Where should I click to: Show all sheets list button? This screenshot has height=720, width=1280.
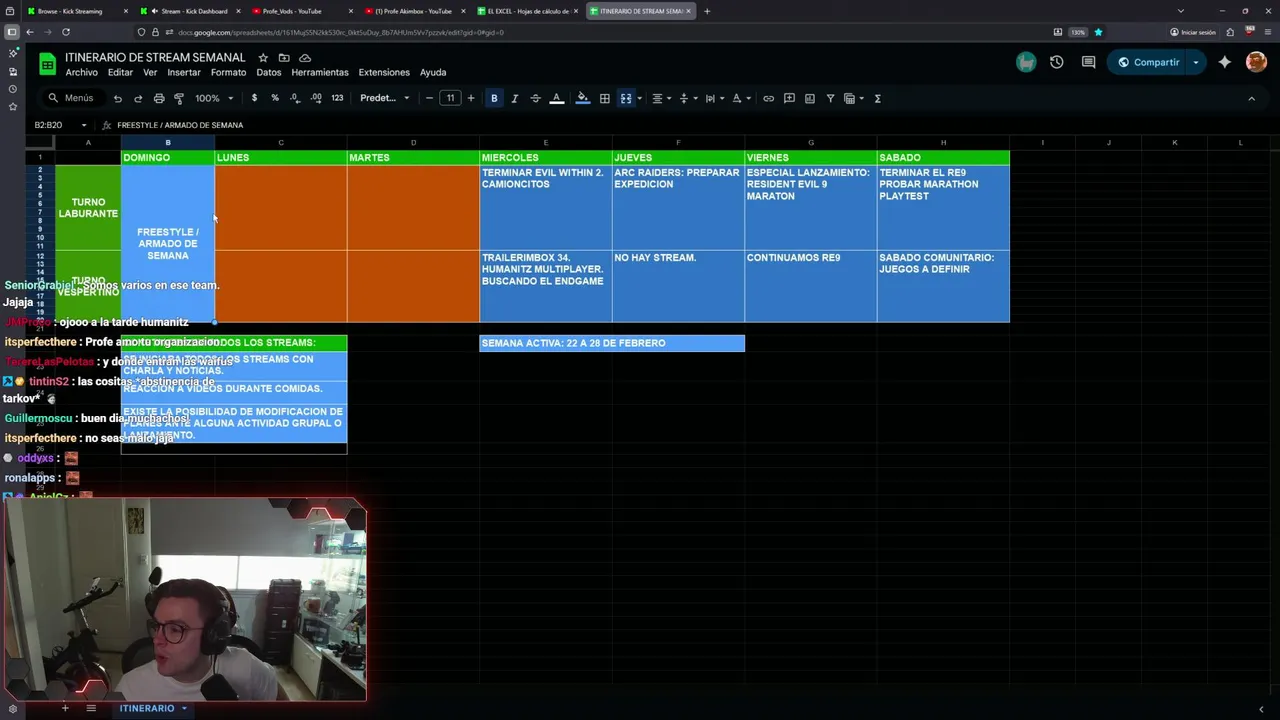tap(91, 708)
